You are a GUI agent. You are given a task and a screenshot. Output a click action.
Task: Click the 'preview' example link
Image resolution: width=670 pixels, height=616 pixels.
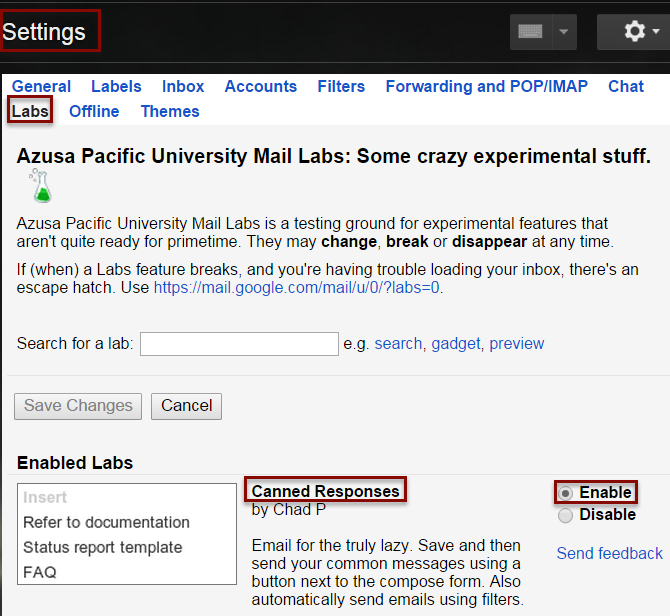pos(517,343)
